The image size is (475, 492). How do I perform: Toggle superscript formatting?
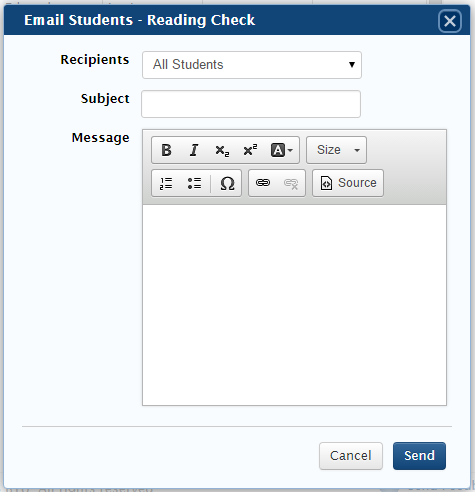(250, 150)
